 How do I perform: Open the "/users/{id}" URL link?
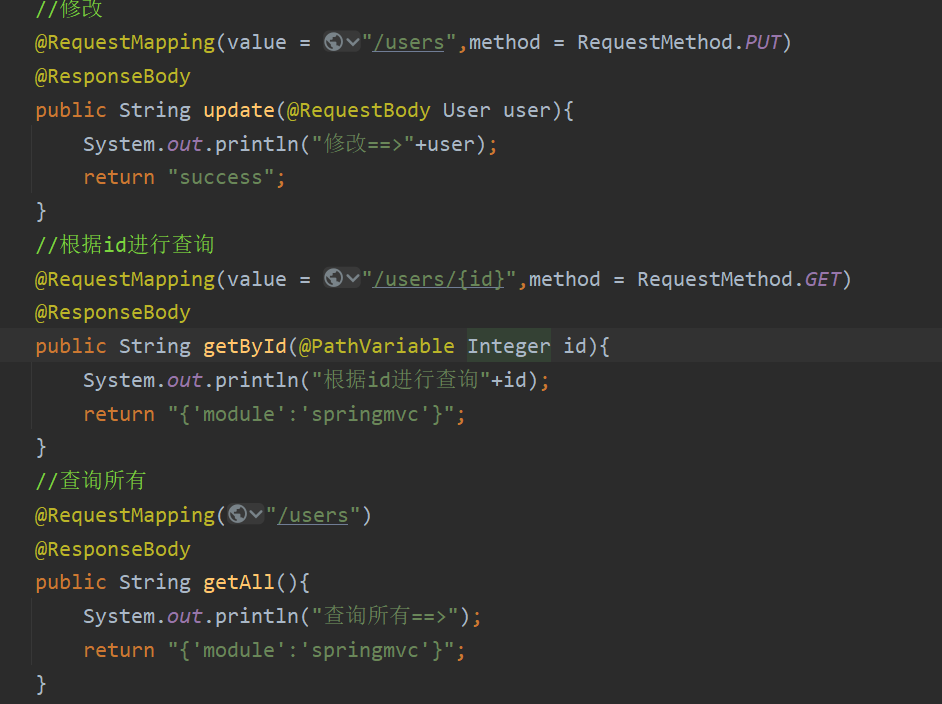[439, 279]
